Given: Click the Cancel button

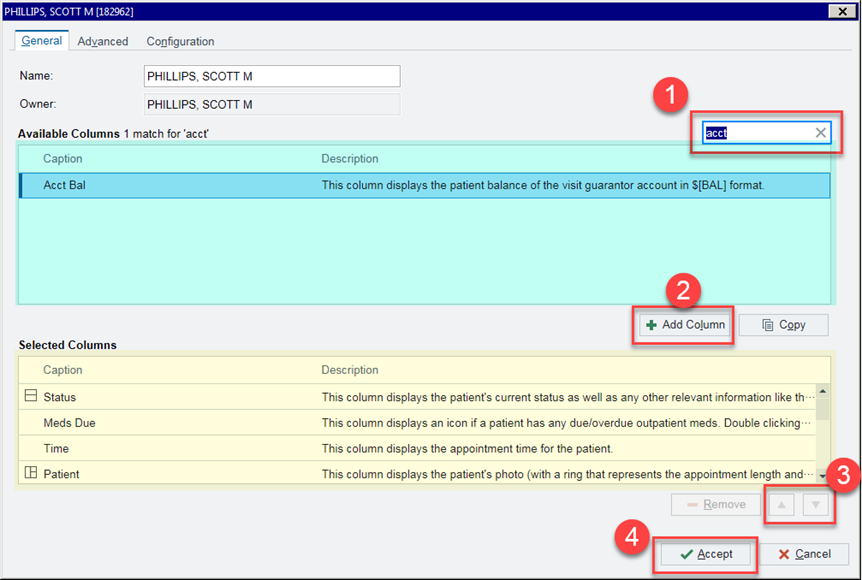Looking at the screenshot, I should [x=804, y=554].
